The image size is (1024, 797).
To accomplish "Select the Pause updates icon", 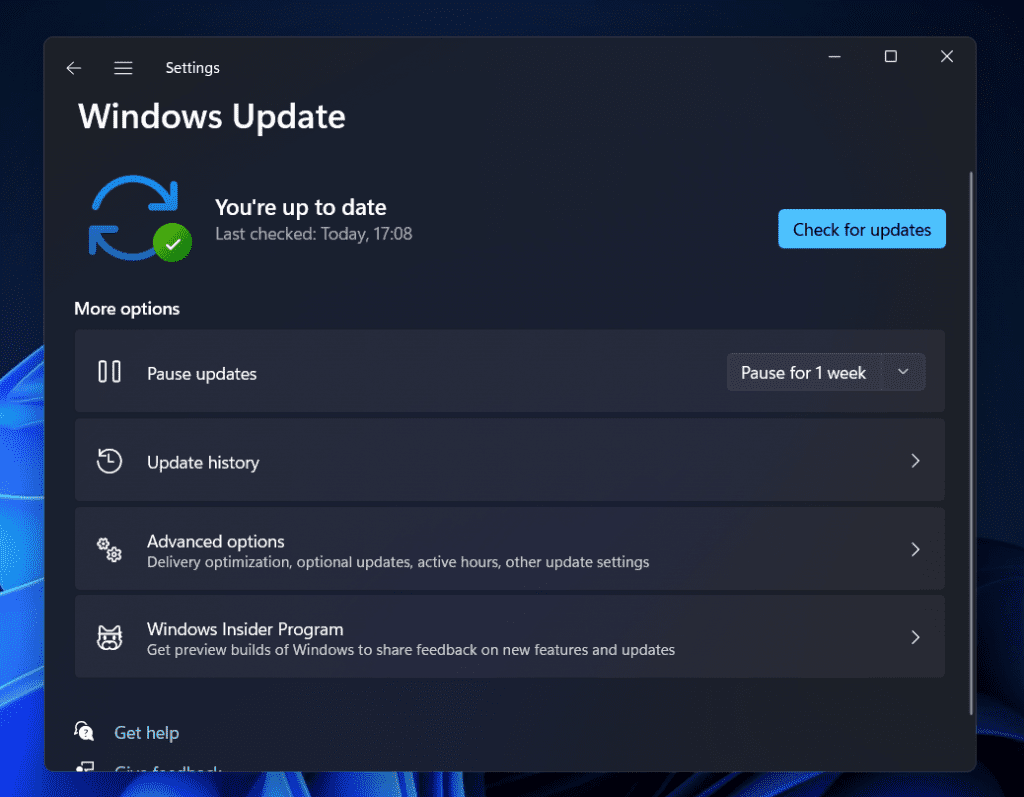I will coord(110,372).
